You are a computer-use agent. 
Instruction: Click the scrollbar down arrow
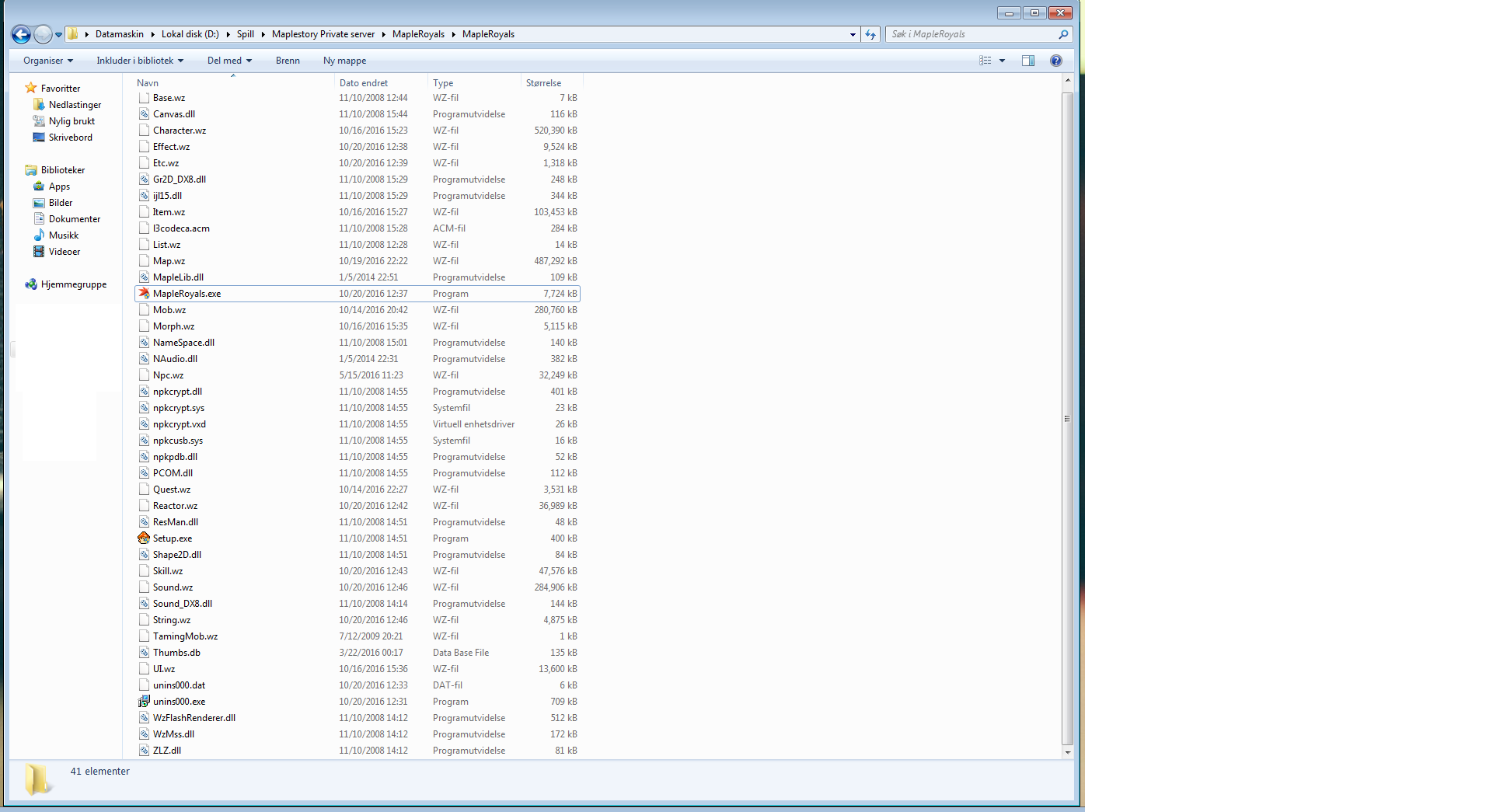[x=1067, y=752]
